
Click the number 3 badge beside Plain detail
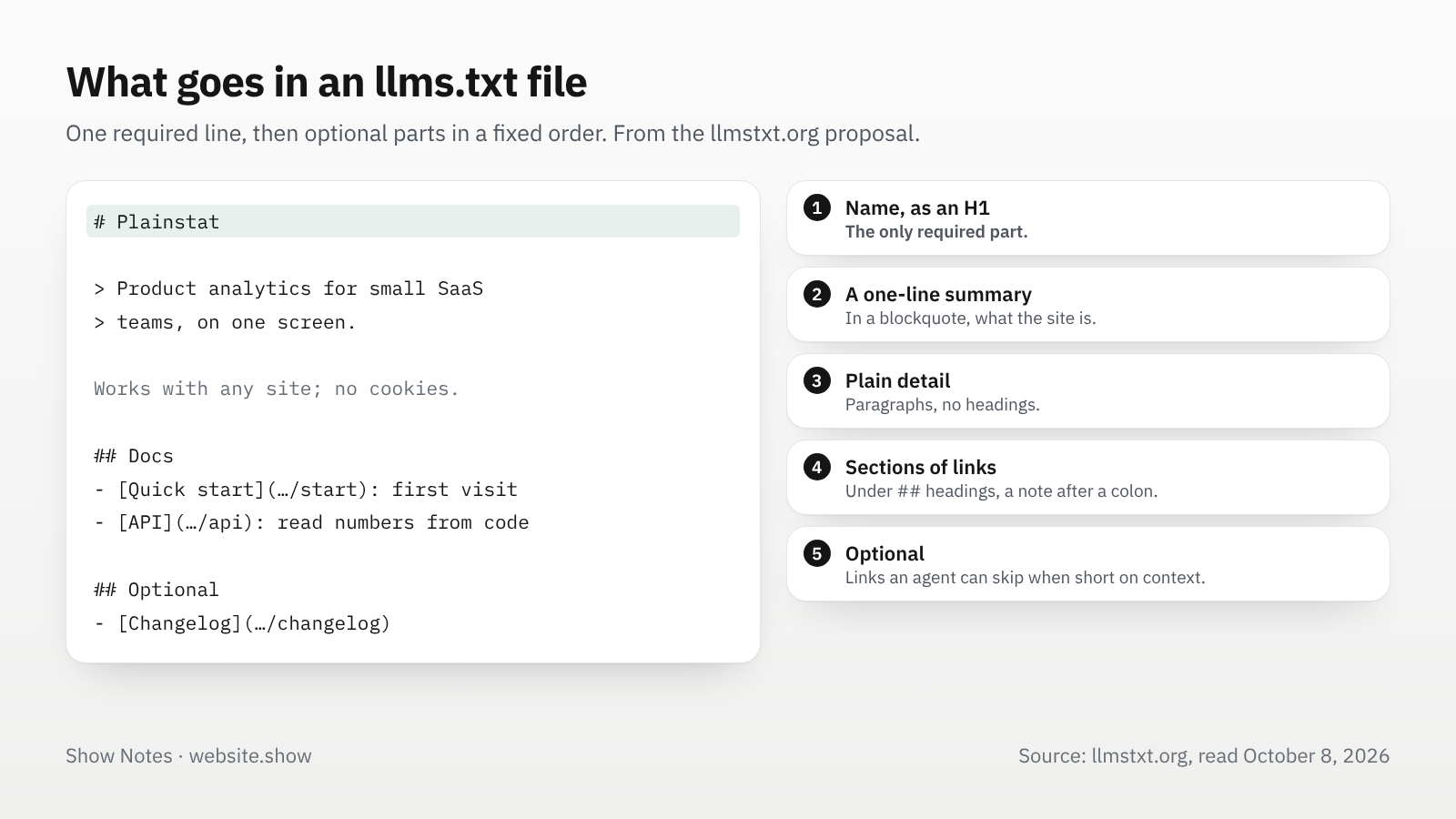tap(817, 380)
